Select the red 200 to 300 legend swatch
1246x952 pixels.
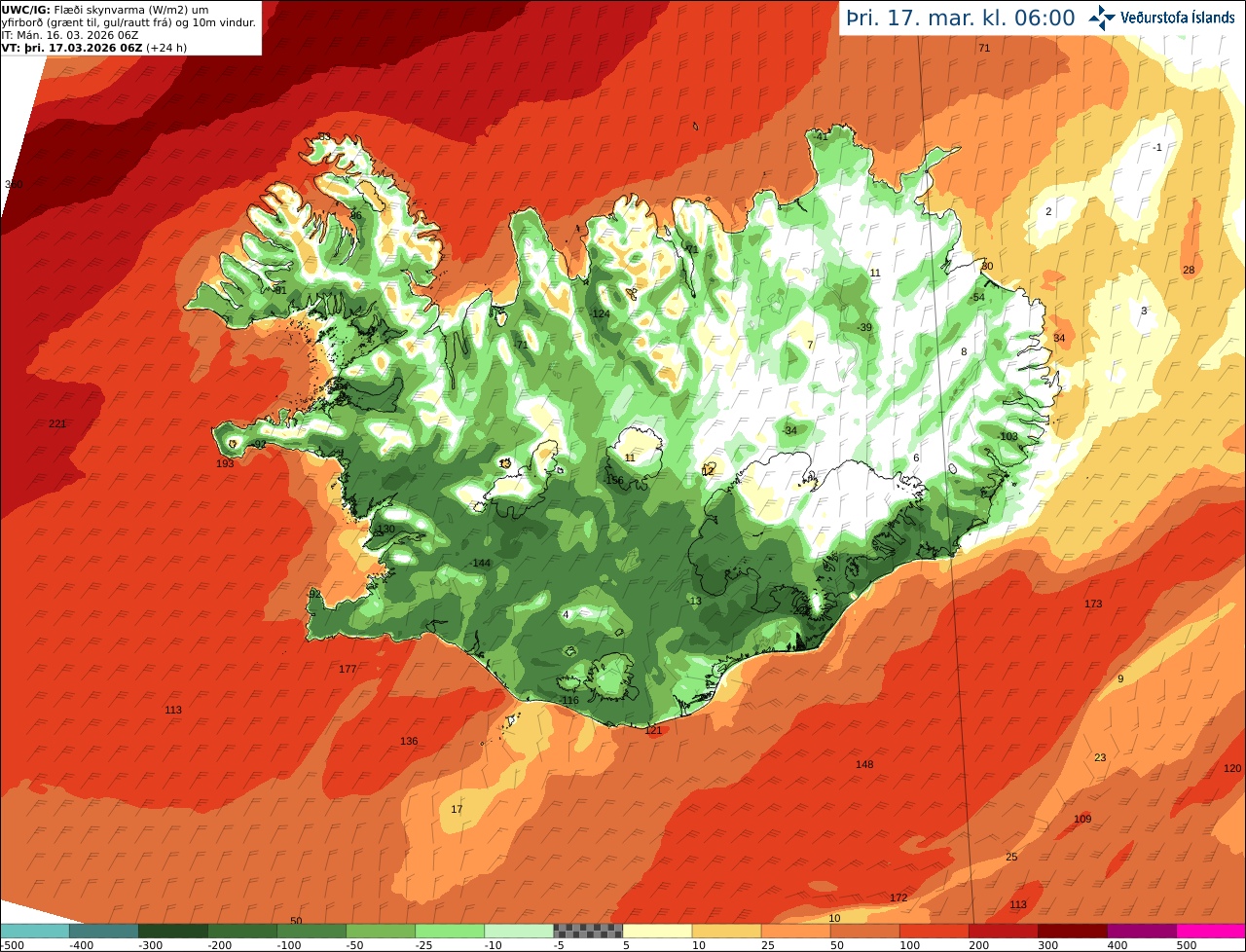tap(1003, 931)
